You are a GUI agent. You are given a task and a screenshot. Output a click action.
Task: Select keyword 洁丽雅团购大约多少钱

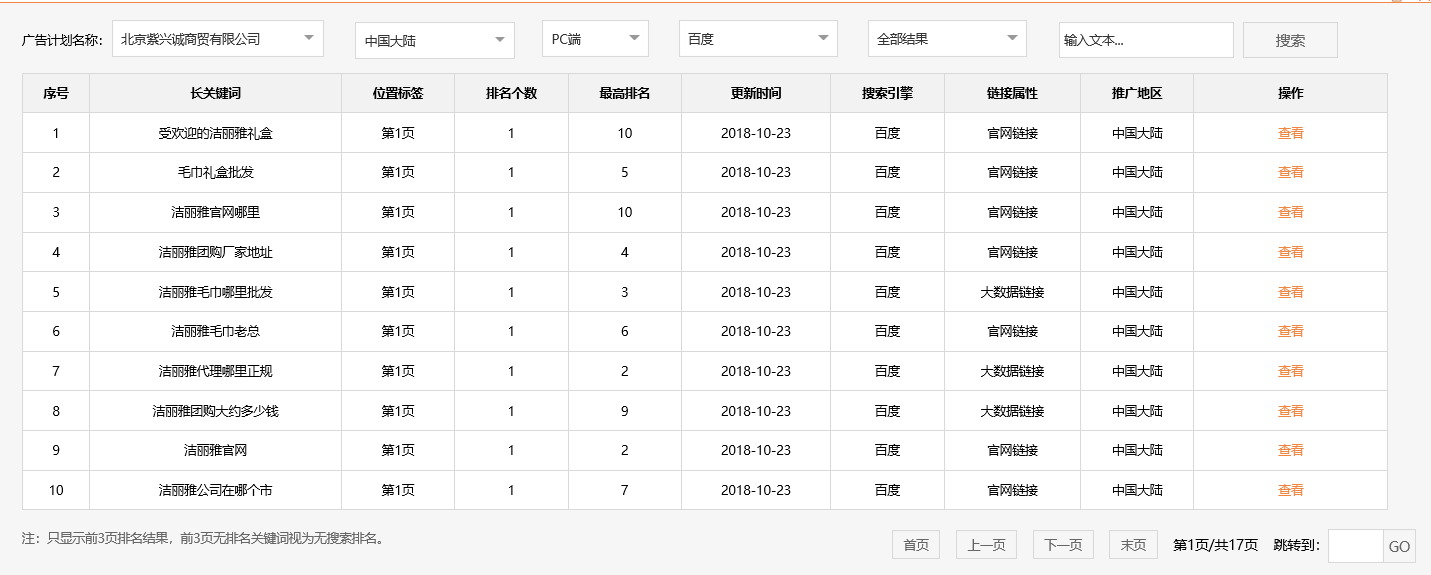point(216,411)
